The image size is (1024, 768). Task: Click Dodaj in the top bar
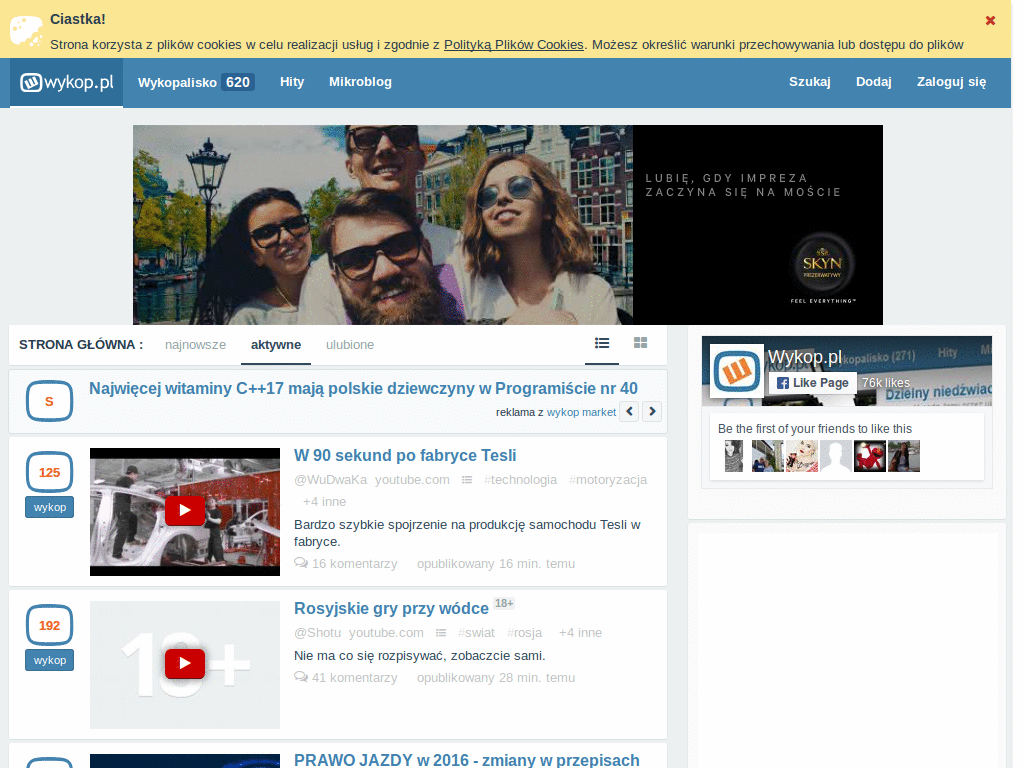pyautogui.click(x=874, y=82)
